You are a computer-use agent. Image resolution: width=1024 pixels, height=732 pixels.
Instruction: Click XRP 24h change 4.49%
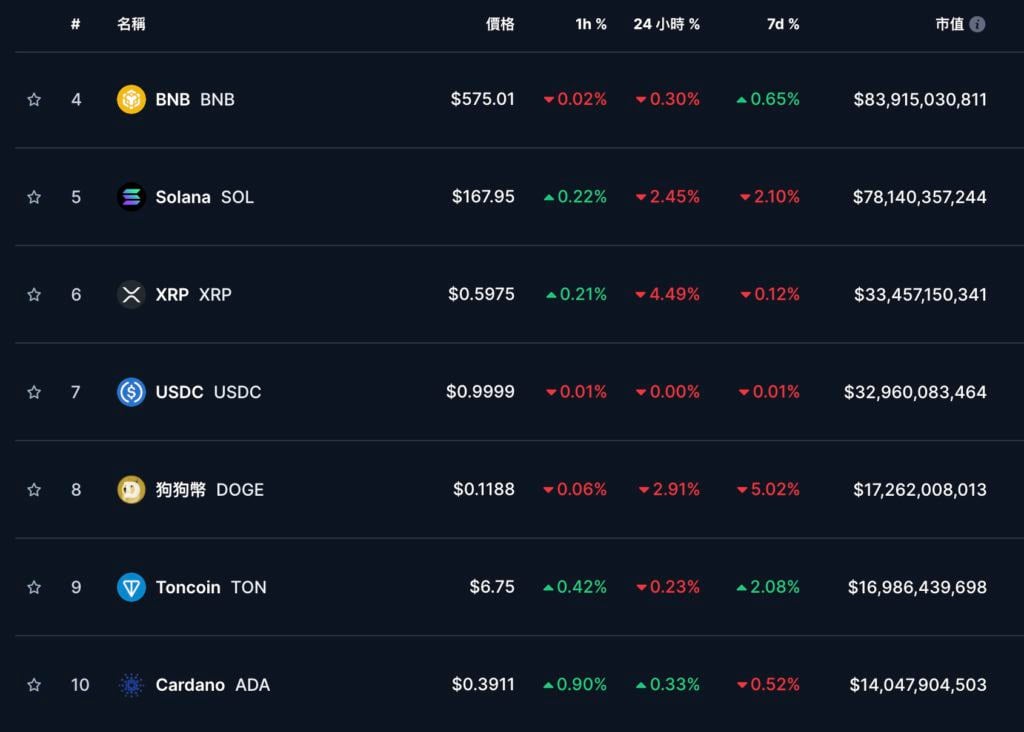(667, 294)
